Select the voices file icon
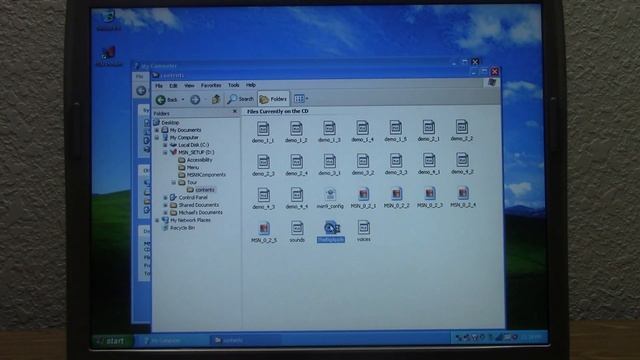 pos(364,227)
